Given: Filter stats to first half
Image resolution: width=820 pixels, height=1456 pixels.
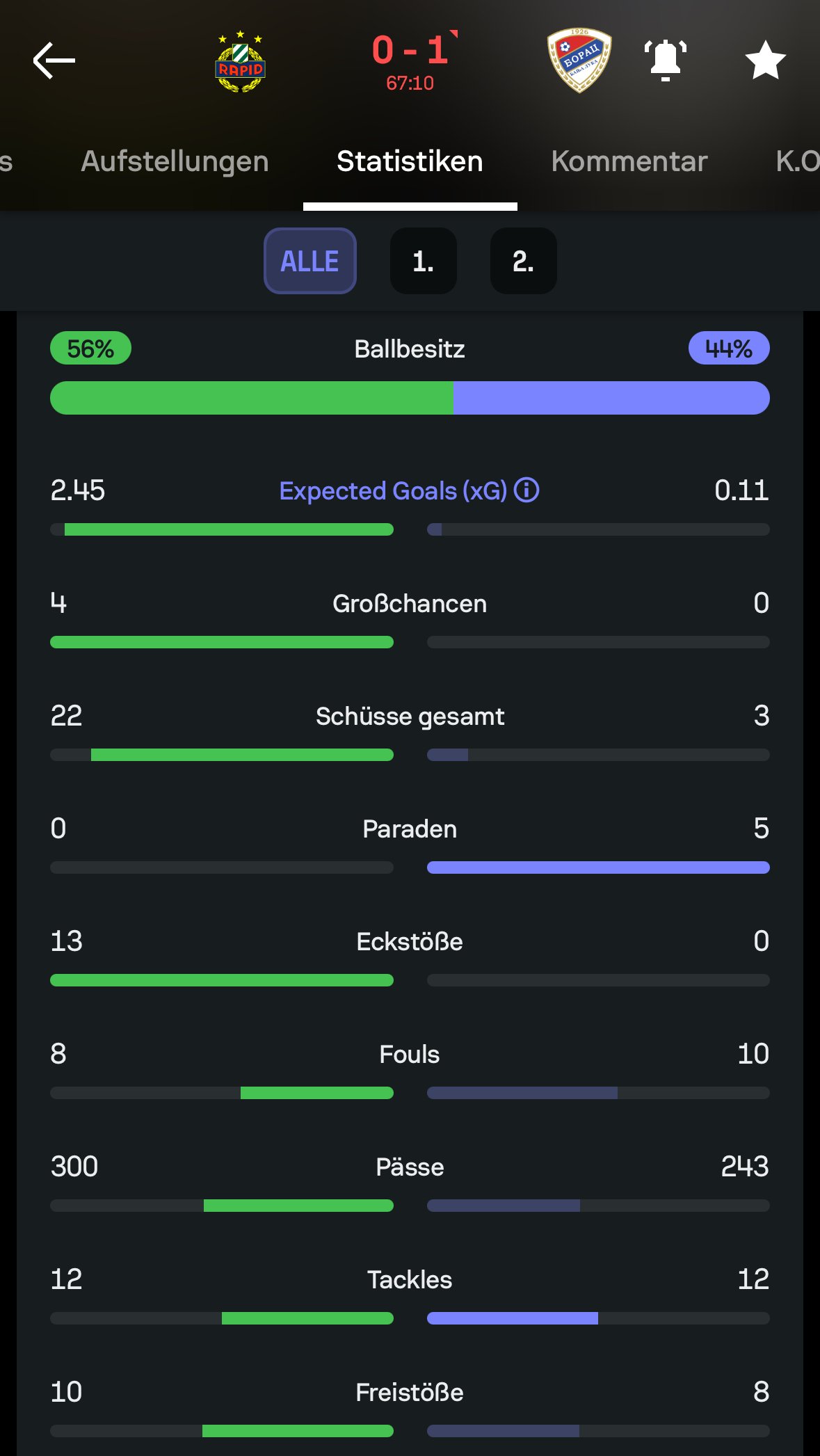Looking at the screenshot, I should click(x=423, y=261).
